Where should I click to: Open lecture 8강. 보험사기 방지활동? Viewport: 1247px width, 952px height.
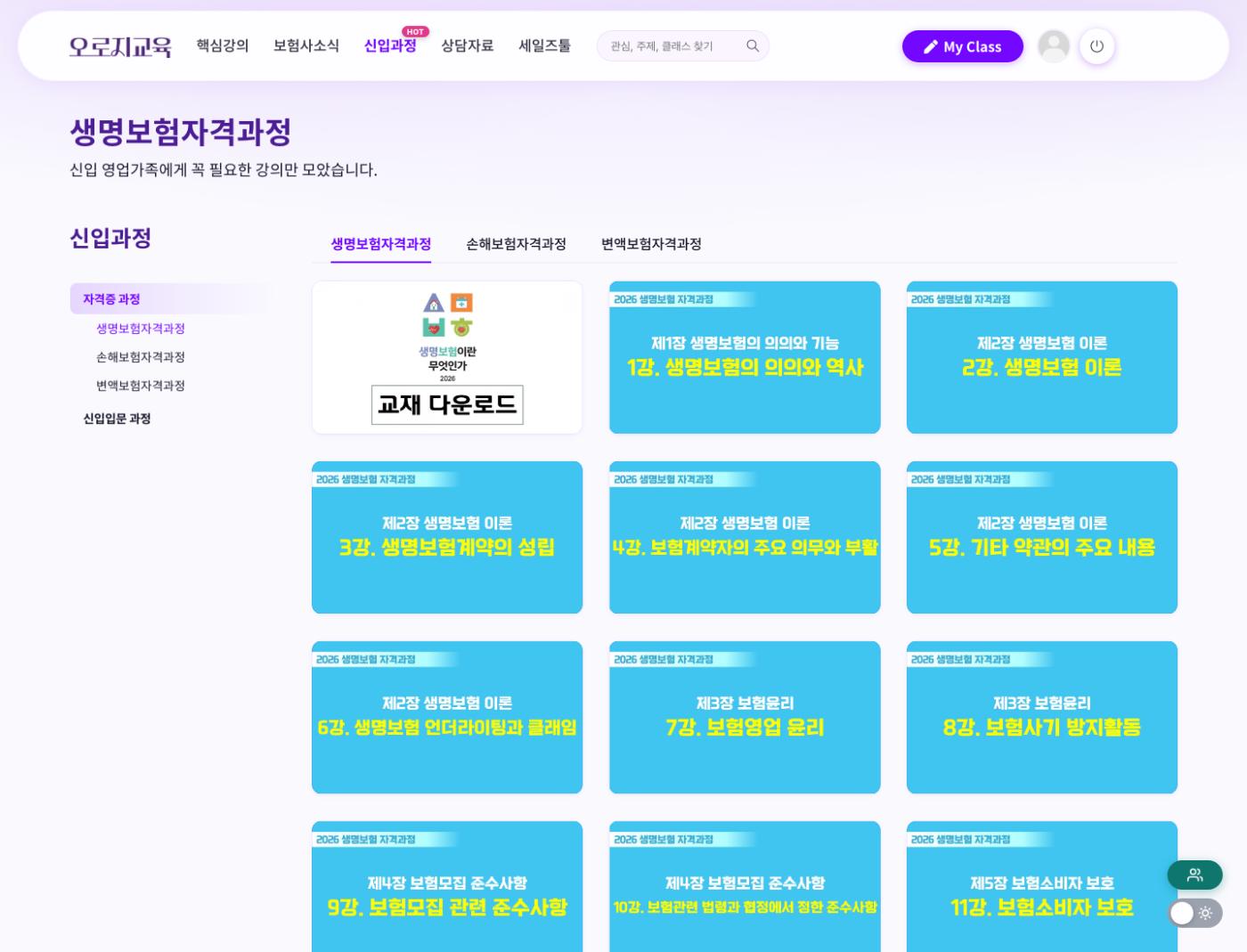(x=1042, y=718)
